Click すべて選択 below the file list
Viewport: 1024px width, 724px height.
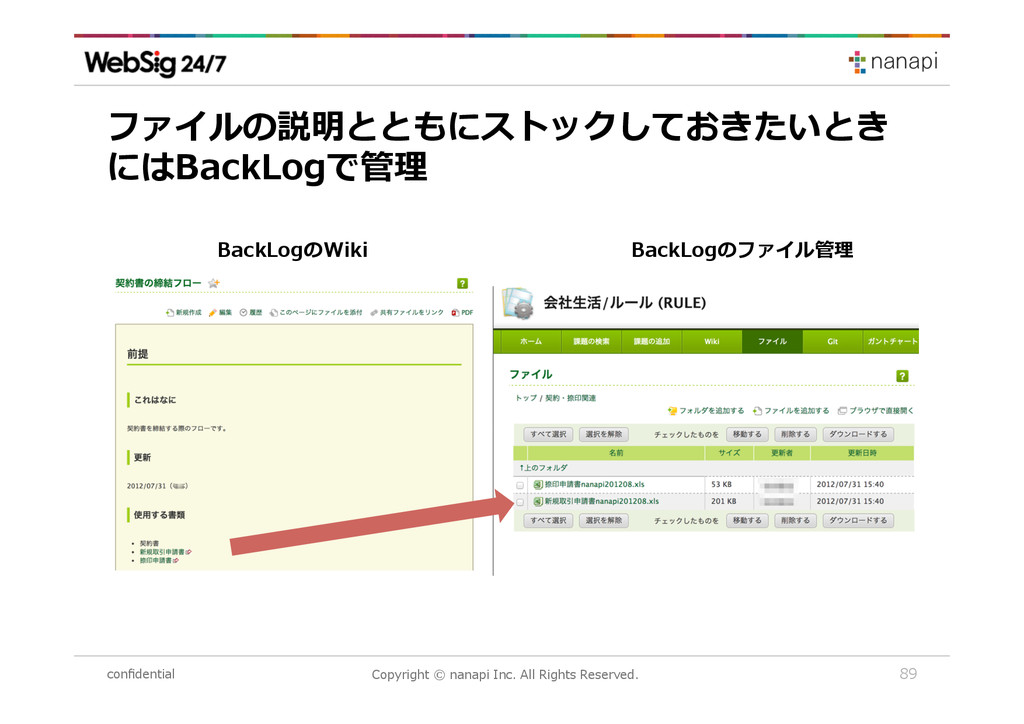548,520
